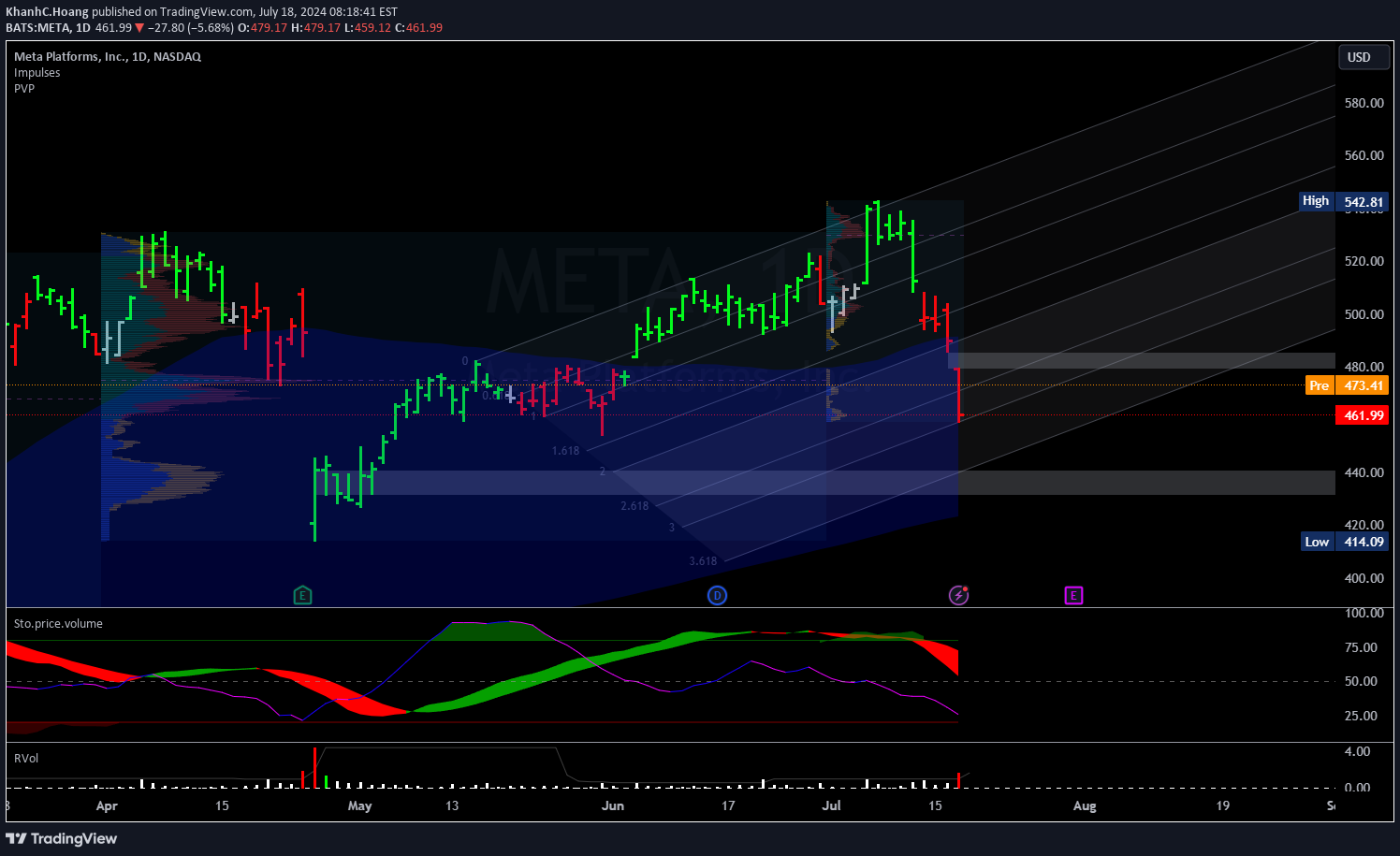
Task: Click the −27.80 (−5.68%) change value
Action: click(x=191, y=27)
